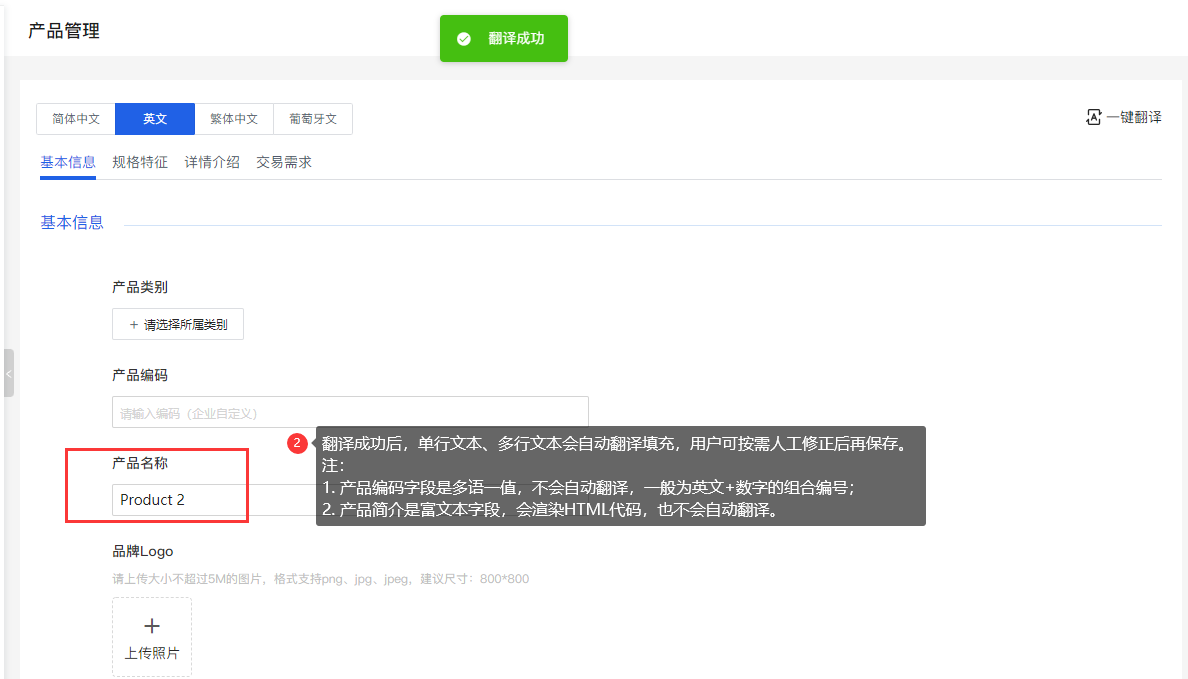Open the 规格特征 section tab
The image size is (1188, 679).
tap(140, 161)
